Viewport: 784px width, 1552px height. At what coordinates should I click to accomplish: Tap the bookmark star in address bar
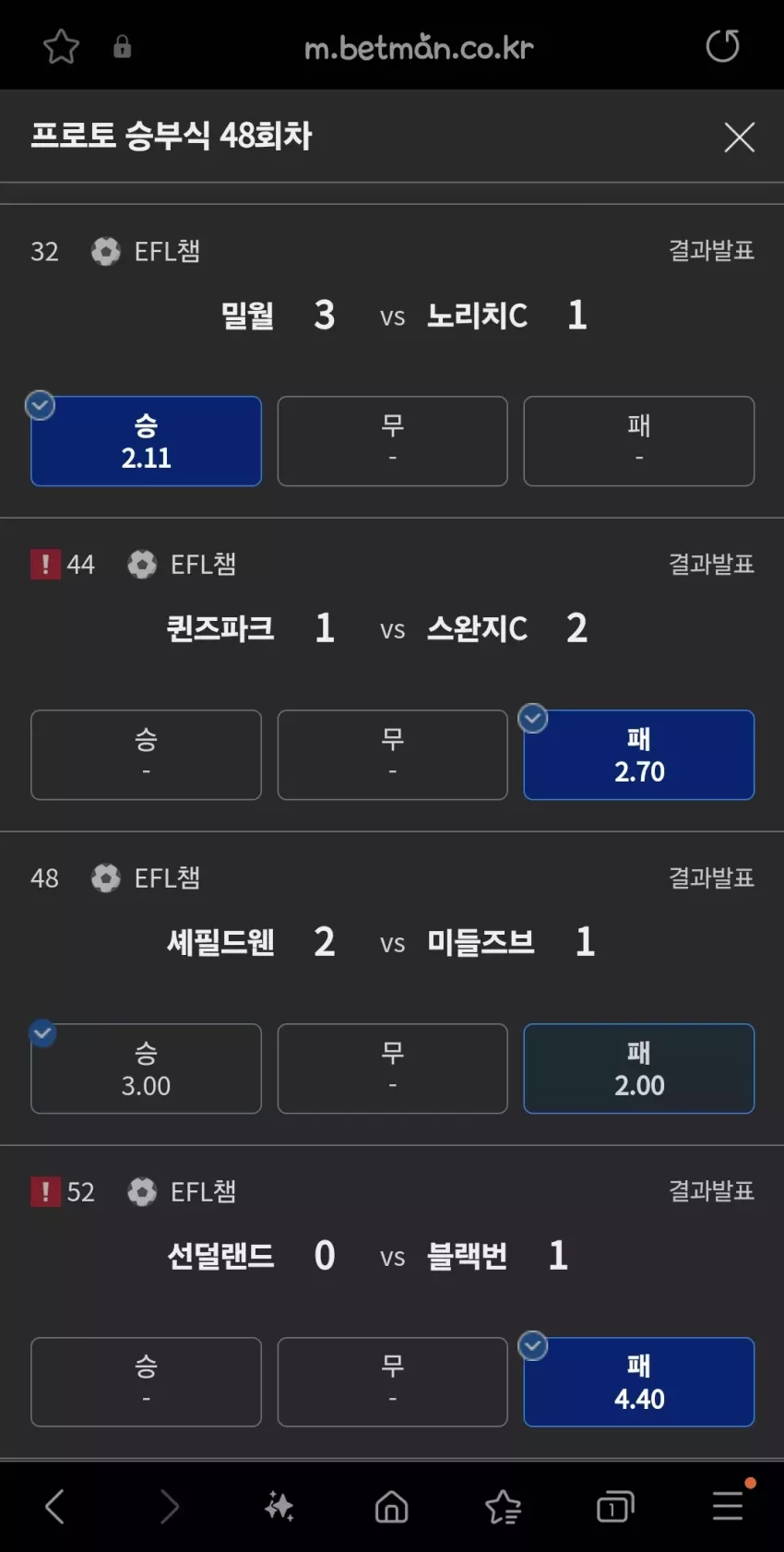click(61, 46)
